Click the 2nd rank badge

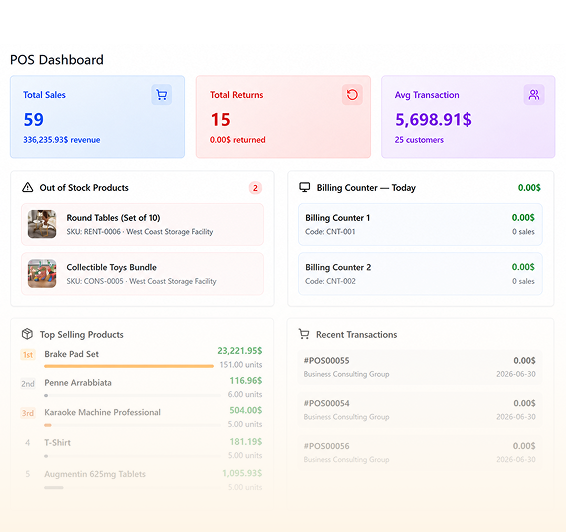pyautogui.click(x=28, y=384)
